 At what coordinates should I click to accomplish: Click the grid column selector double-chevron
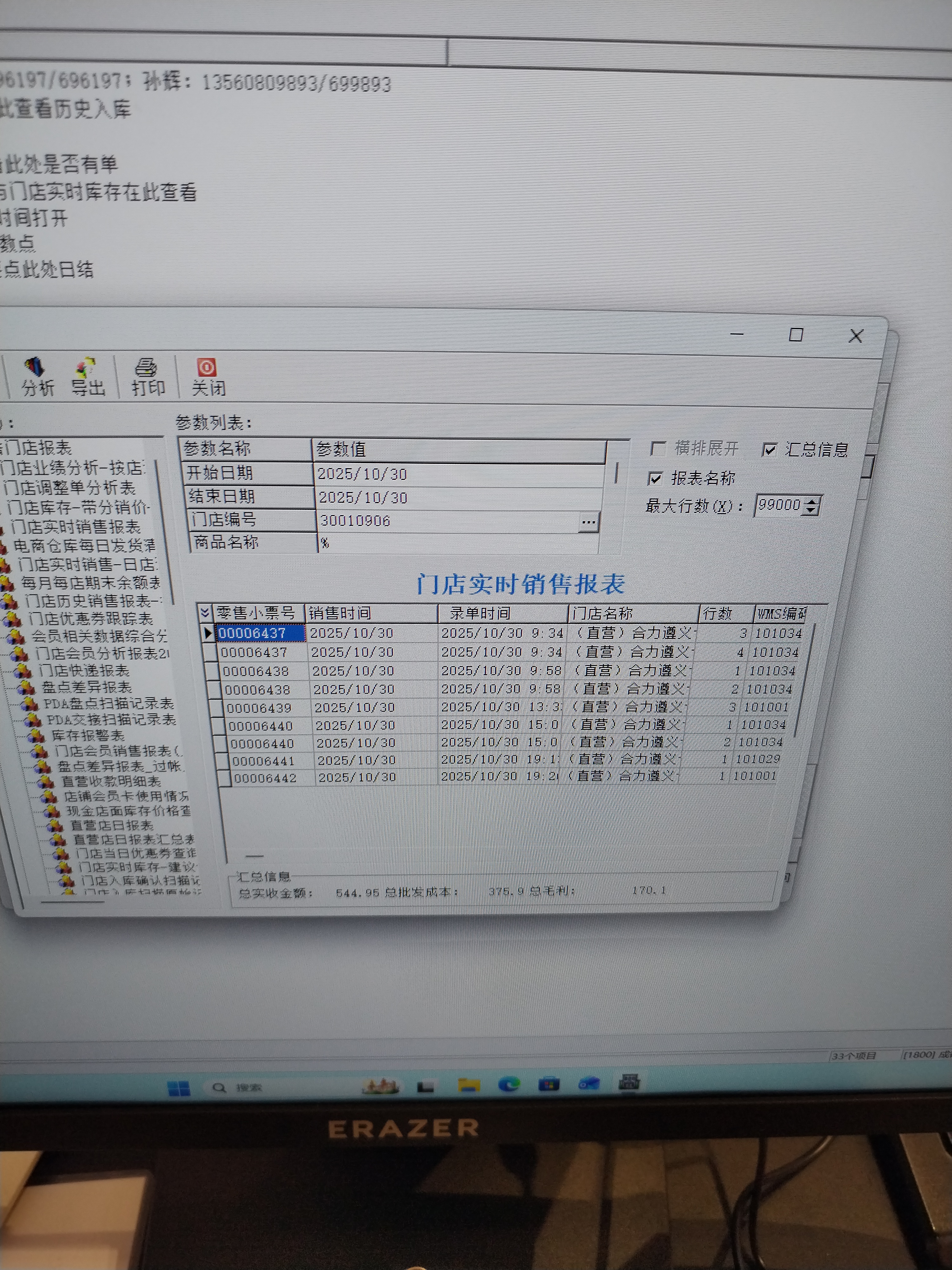(205, 613)
